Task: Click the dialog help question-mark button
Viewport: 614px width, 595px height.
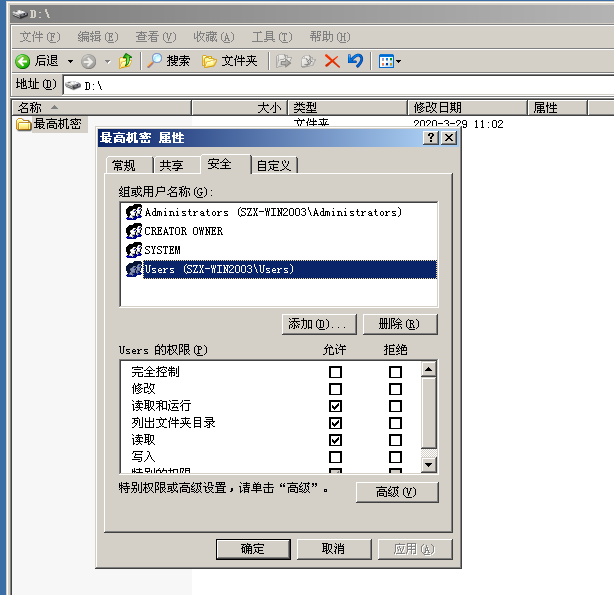Action: click(x=431, y=138)
